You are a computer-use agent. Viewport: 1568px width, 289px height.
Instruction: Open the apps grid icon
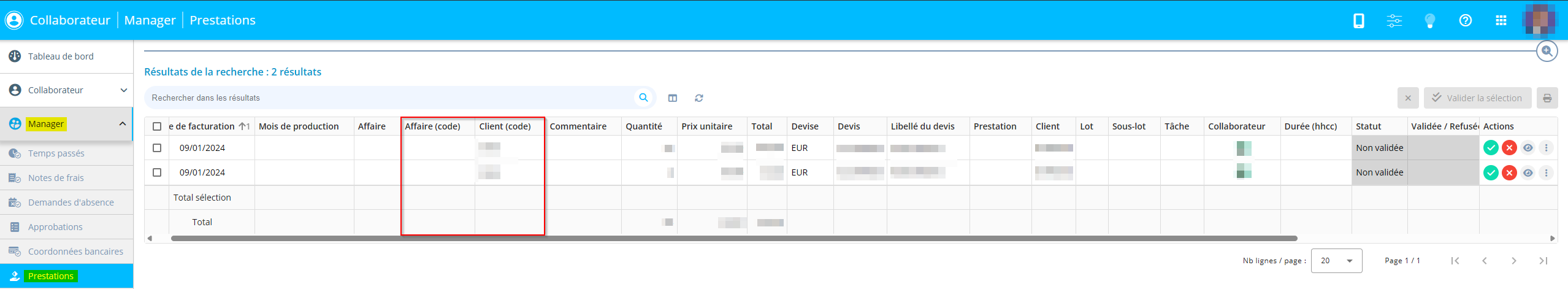[x=1501, y=21]
